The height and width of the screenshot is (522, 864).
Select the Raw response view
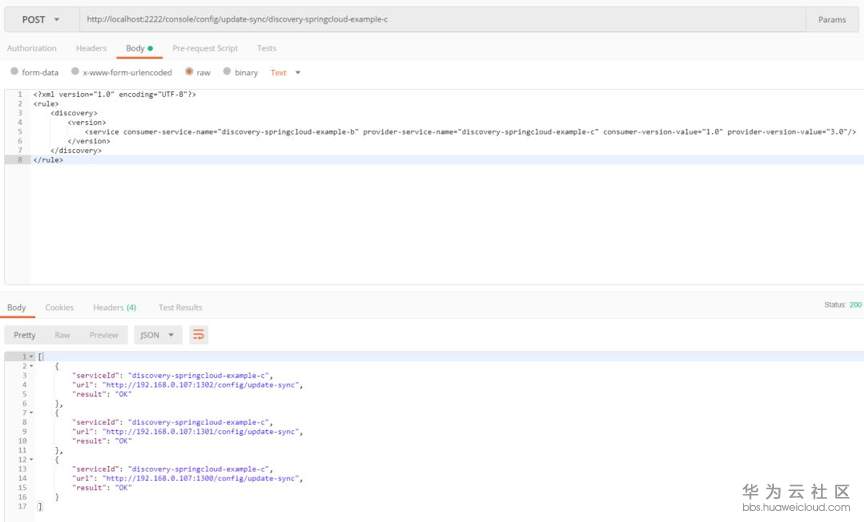pyautogui.click(x=62, y=335)
